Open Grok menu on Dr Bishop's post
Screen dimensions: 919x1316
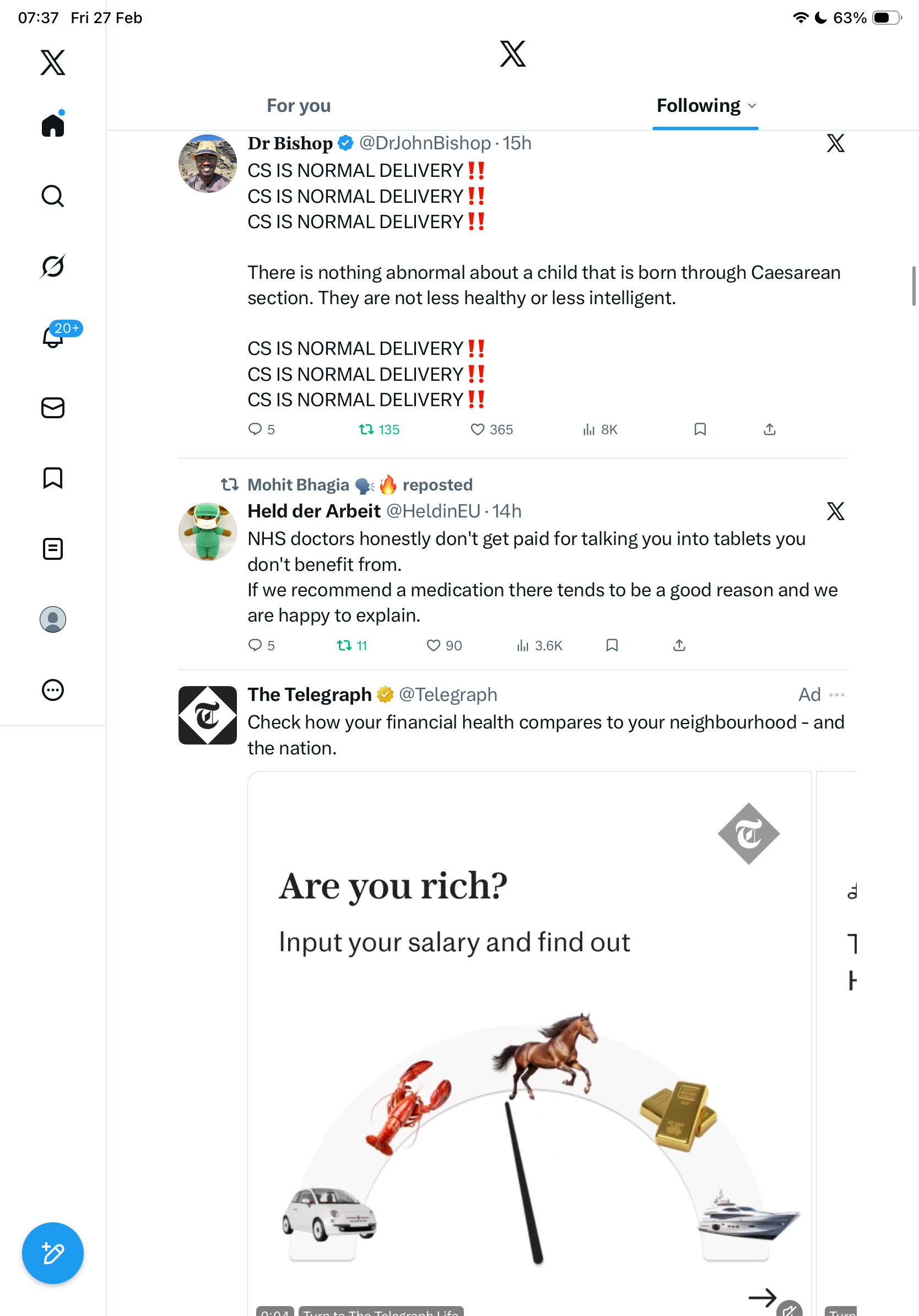click(x=835, y=143)
